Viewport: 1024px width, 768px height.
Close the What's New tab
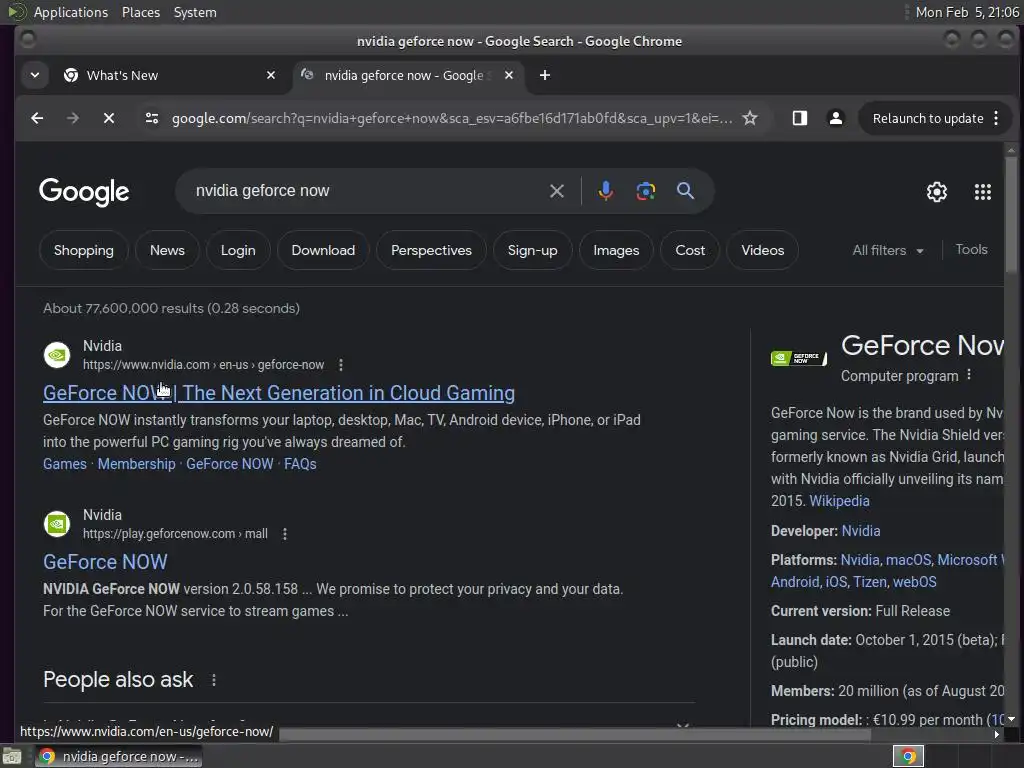pyautogui.click(x=271, y=76)
